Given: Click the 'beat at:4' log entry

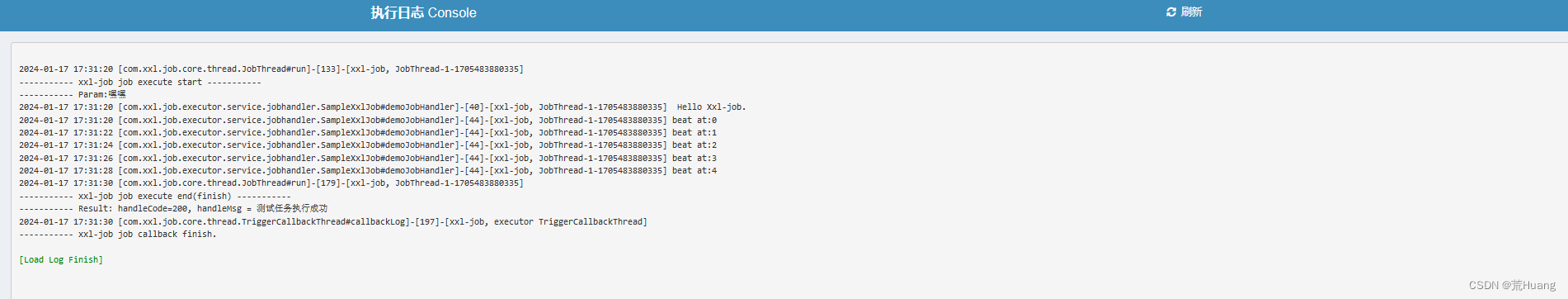Looking at the screenshot, I should click(x=695, y=170).
